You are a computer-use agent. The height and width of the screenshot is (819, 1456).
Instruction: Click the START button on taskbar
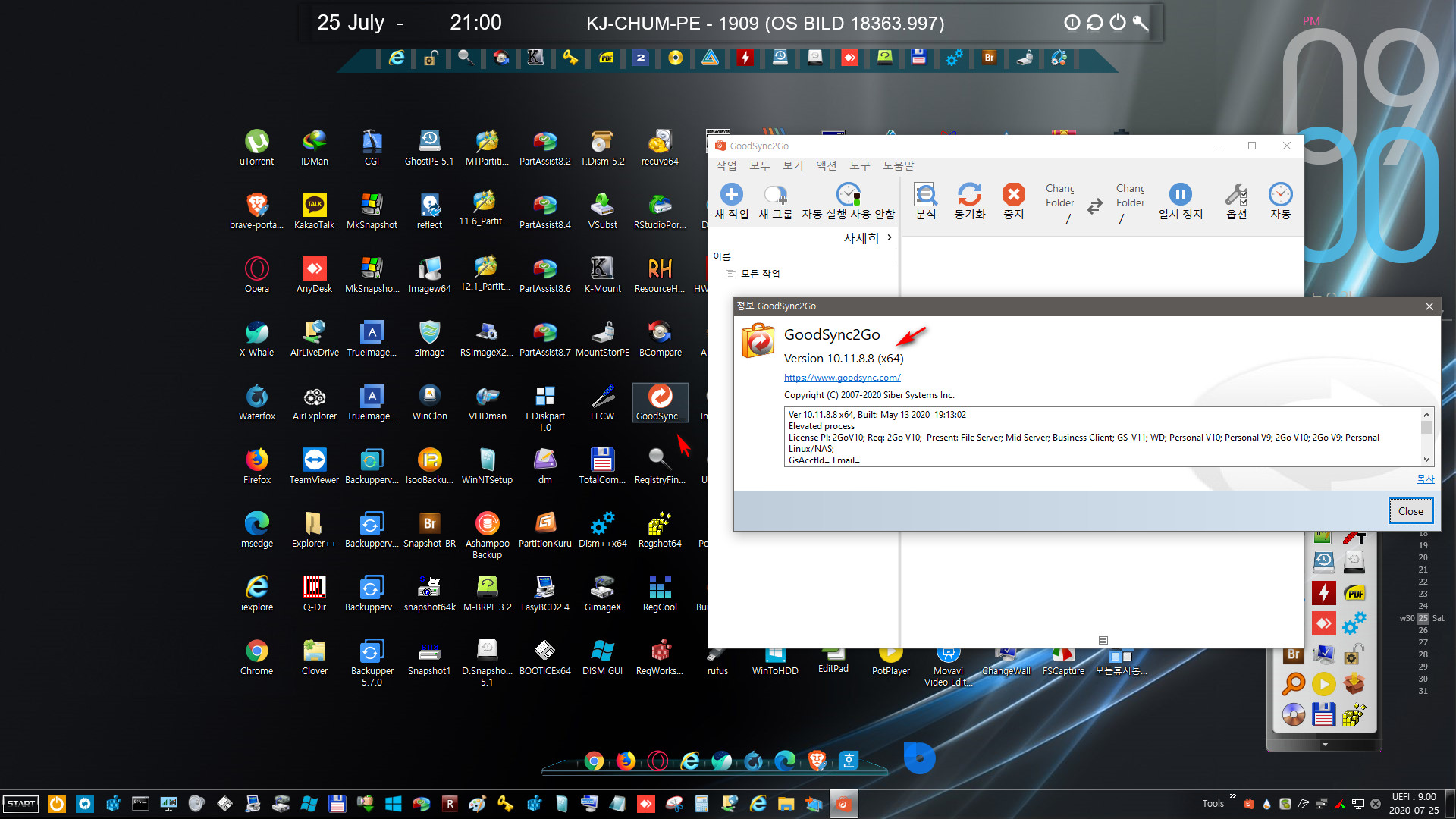pyautogui.click(x=21, y=804)
